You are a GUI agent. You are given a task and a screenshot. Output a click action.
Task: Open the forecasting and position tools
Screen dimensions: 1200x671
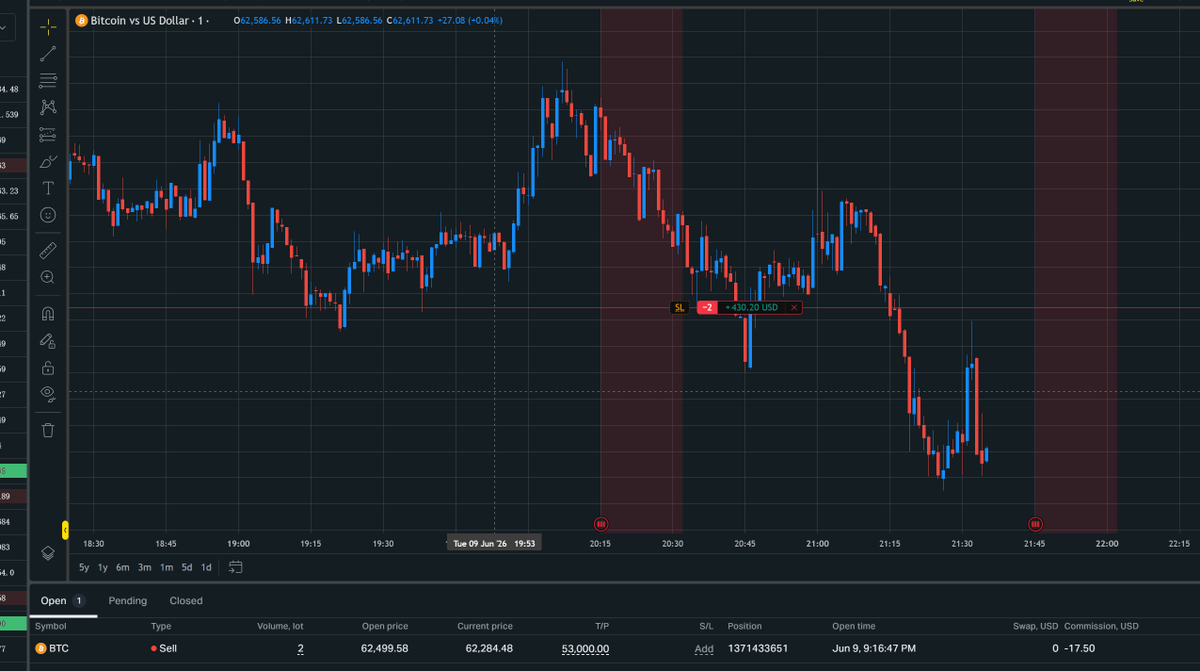click(x=48, y=134)
